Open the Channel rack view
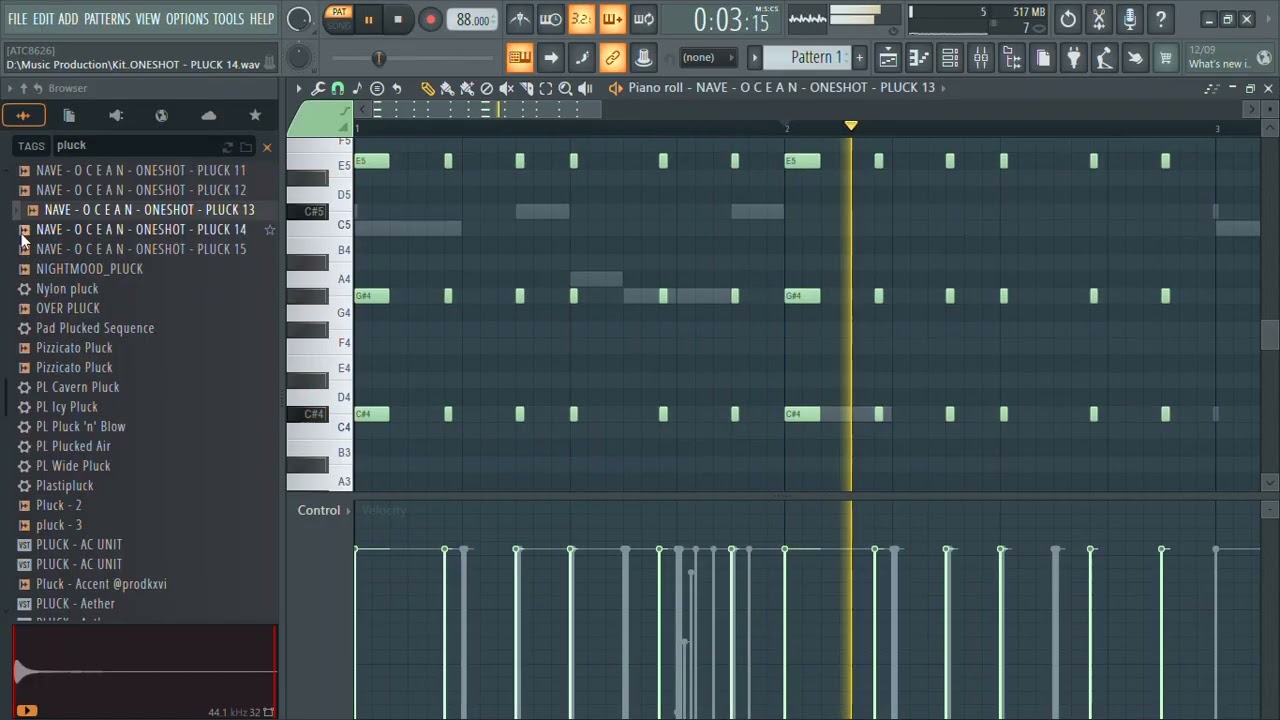This screenshot has height=720, width=1280. coord(950,57)
